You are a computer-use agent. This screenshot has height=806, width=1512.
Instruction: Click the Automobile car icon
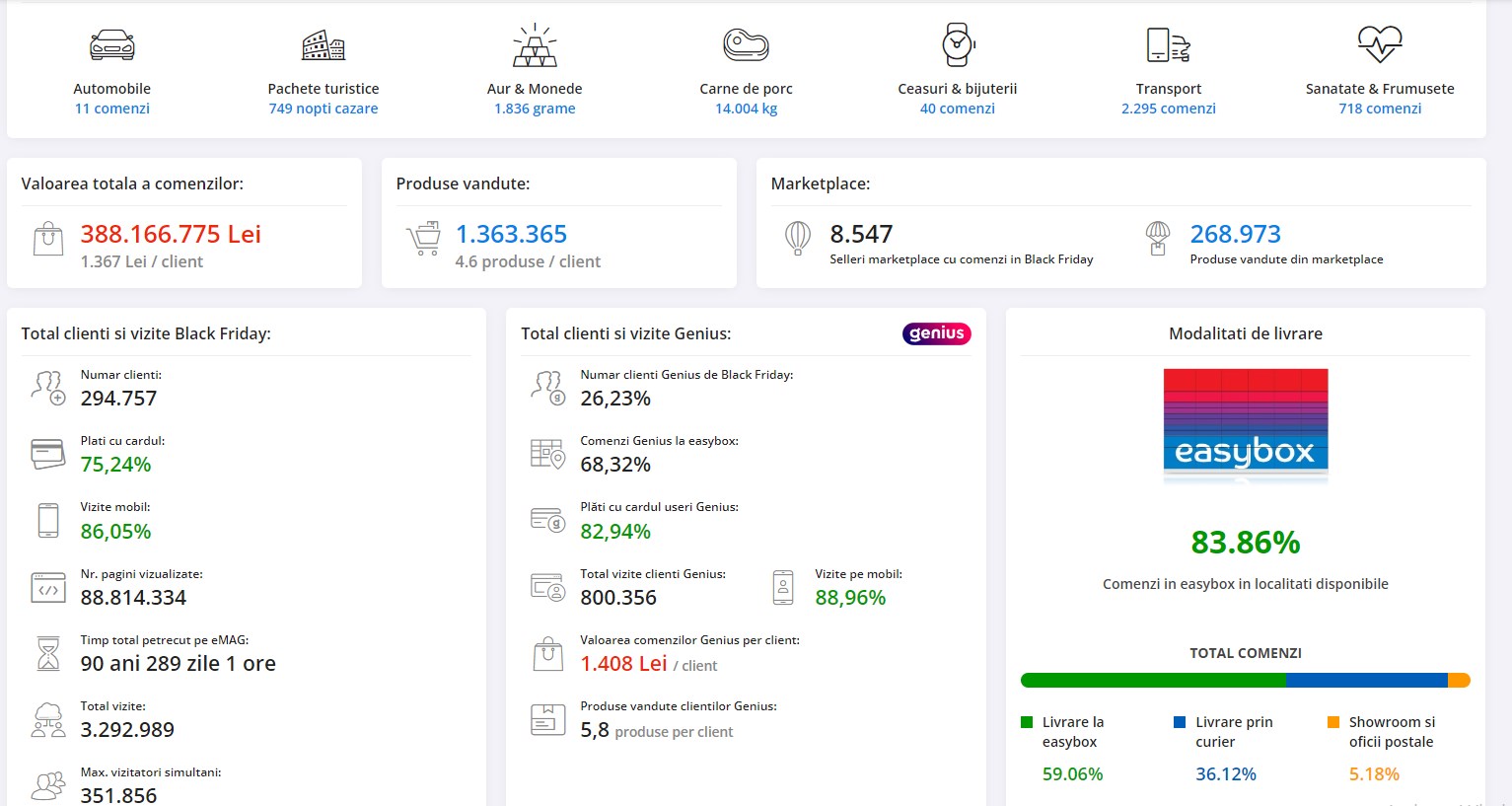click(111, 45)
